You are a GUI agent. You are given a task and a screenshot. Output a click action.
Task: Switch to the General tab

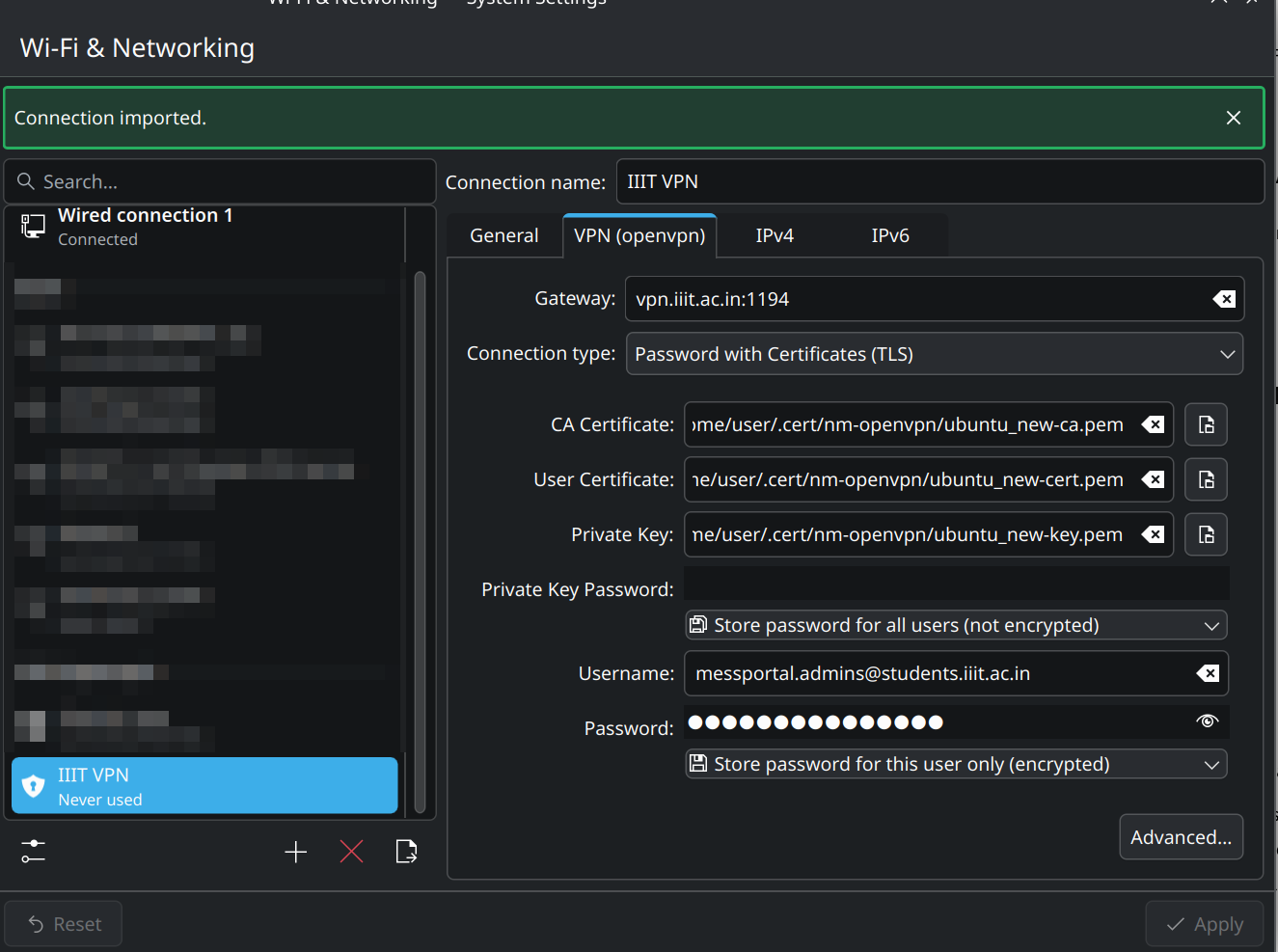coord(504,235)
